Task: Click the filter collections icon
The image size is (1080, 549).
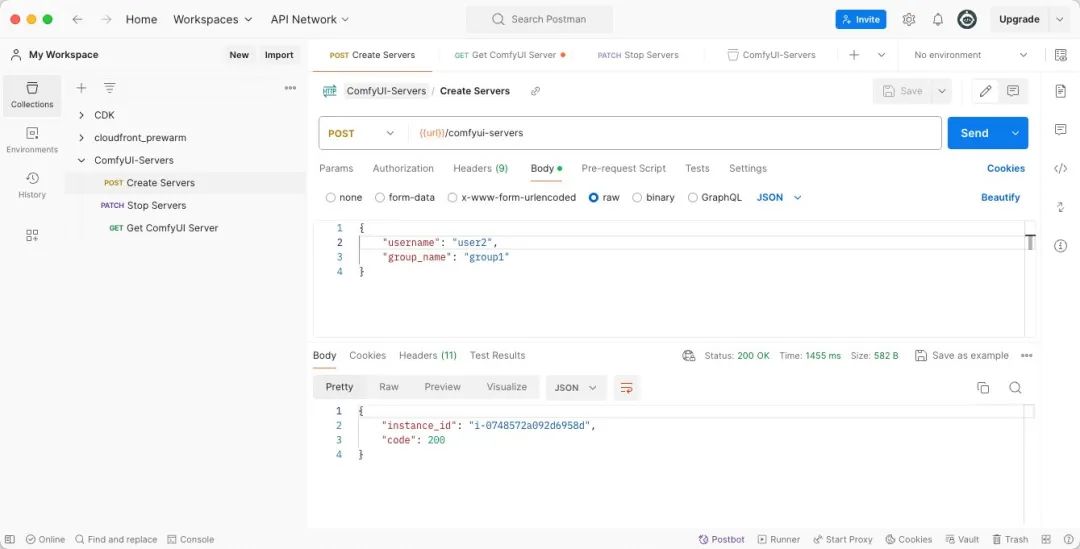Action: (x=110, y=87)
